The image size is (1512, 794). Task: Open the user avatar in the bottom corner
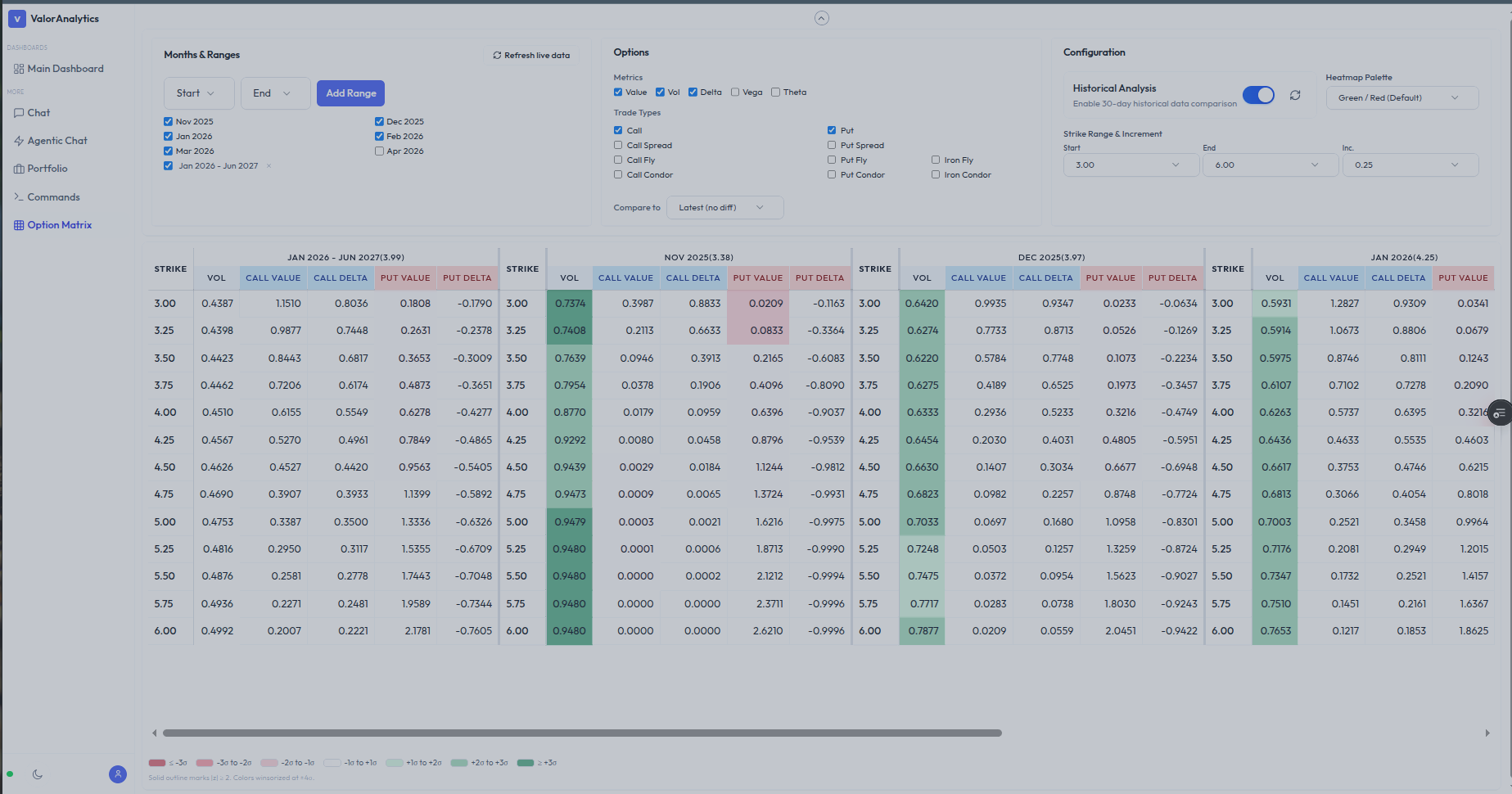coord(117,774)
